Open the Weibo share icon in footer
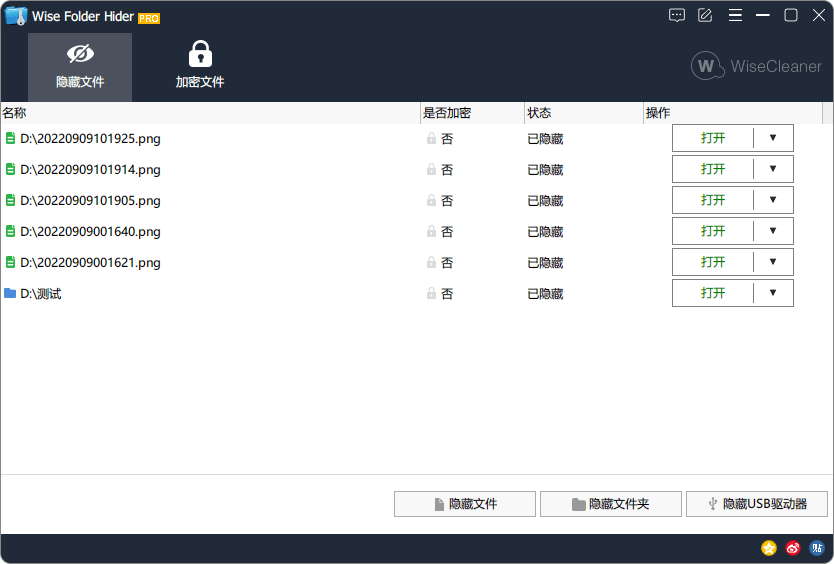This screenshot has width=834, height=564. point(793,548)
